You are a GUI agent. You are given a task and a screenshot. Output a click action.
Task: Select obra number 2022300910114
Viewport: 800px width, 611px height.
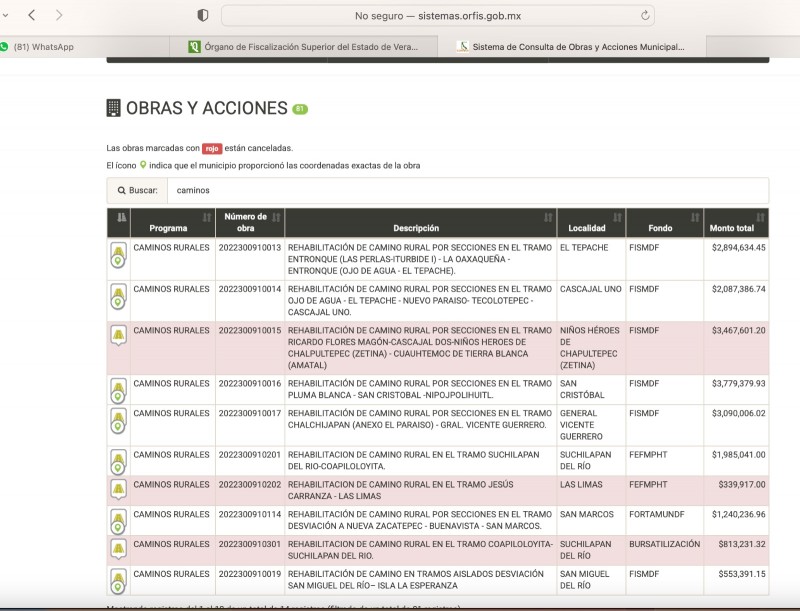coord(250,514)
